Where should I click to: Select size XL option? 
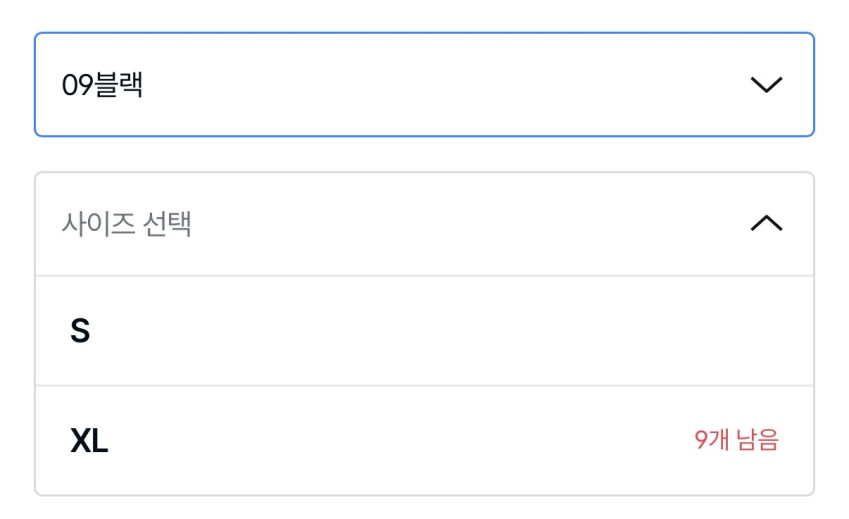424,440
